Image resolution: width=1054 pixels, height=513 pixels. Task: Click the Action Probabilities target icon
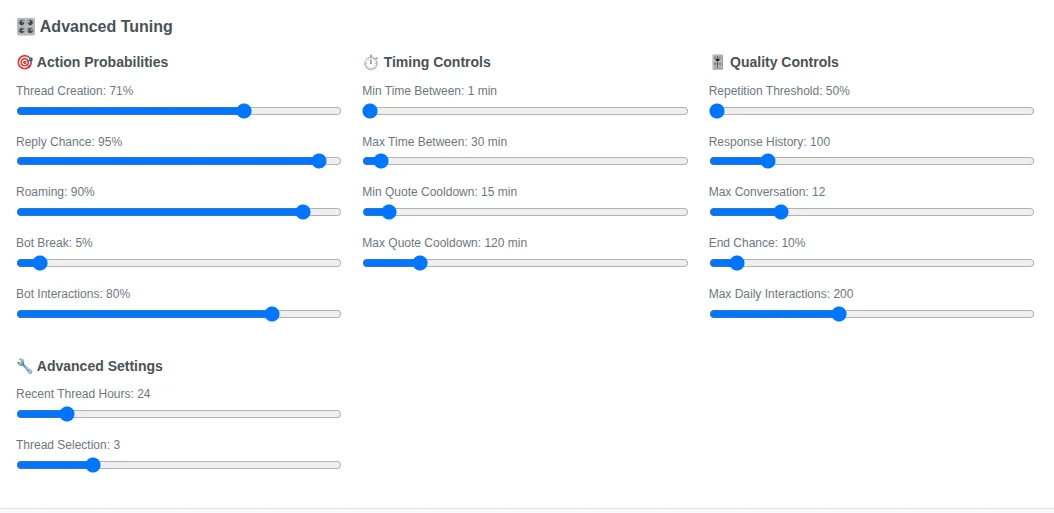(x=24, y=62)
